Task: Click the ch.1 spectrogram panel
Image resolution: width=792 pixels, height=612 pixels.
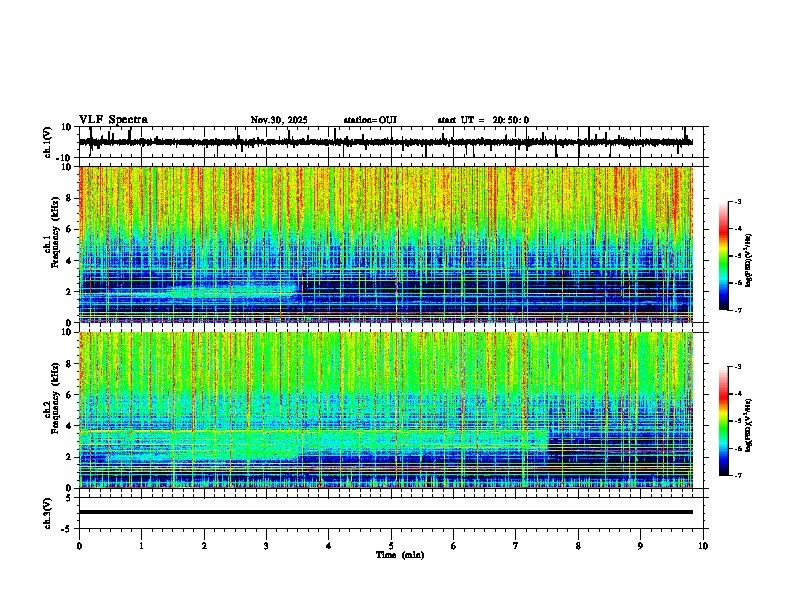Action: coord(386,244)
